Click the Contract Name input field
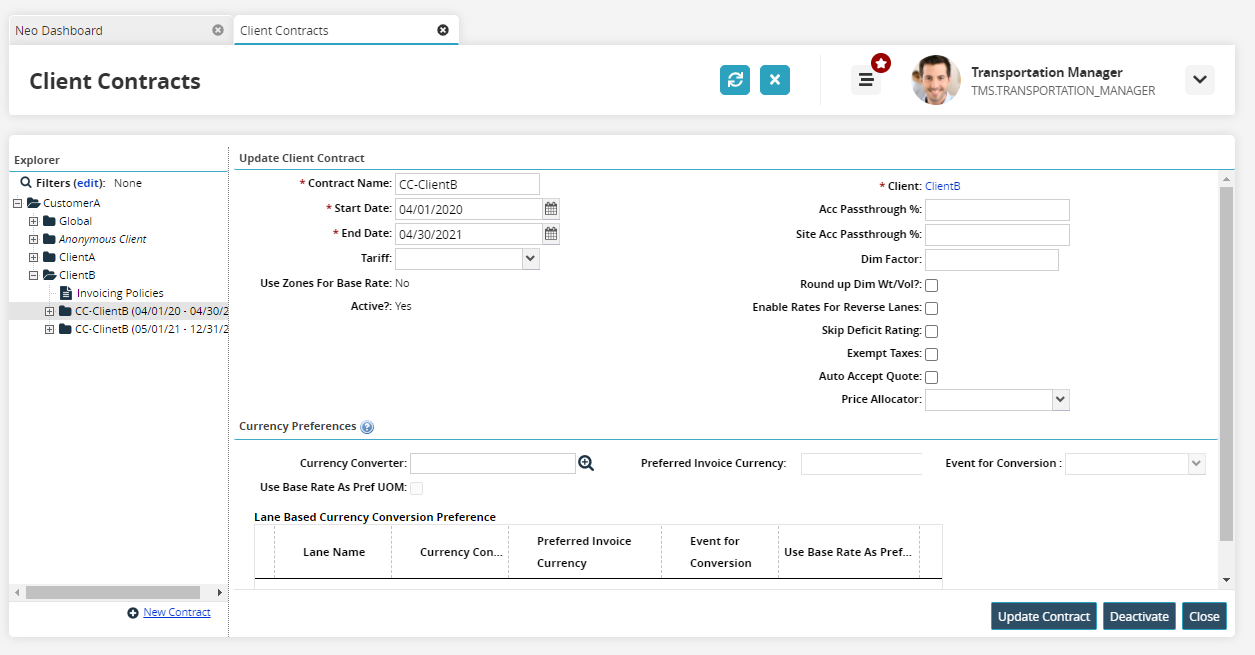 467,184
